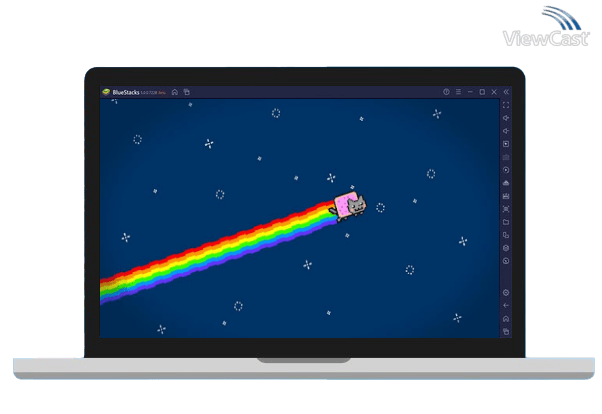Open the BlueStacks home icon in title bar
Image resolution: width=602 pixels, height=414 pixels.
175,92
